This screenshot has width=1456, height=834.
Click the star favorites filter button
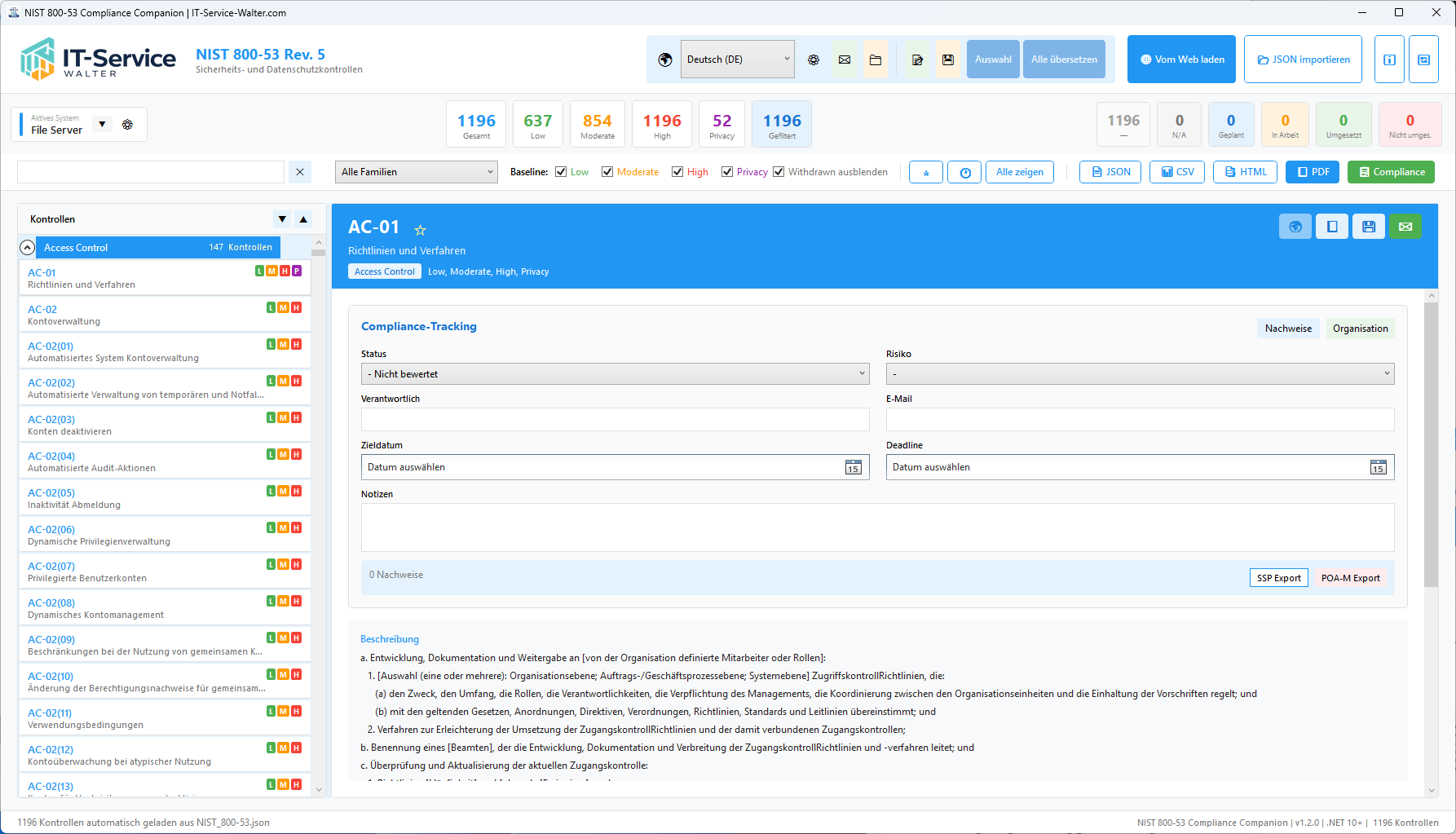pyautogui.click(x=925, y=172)
